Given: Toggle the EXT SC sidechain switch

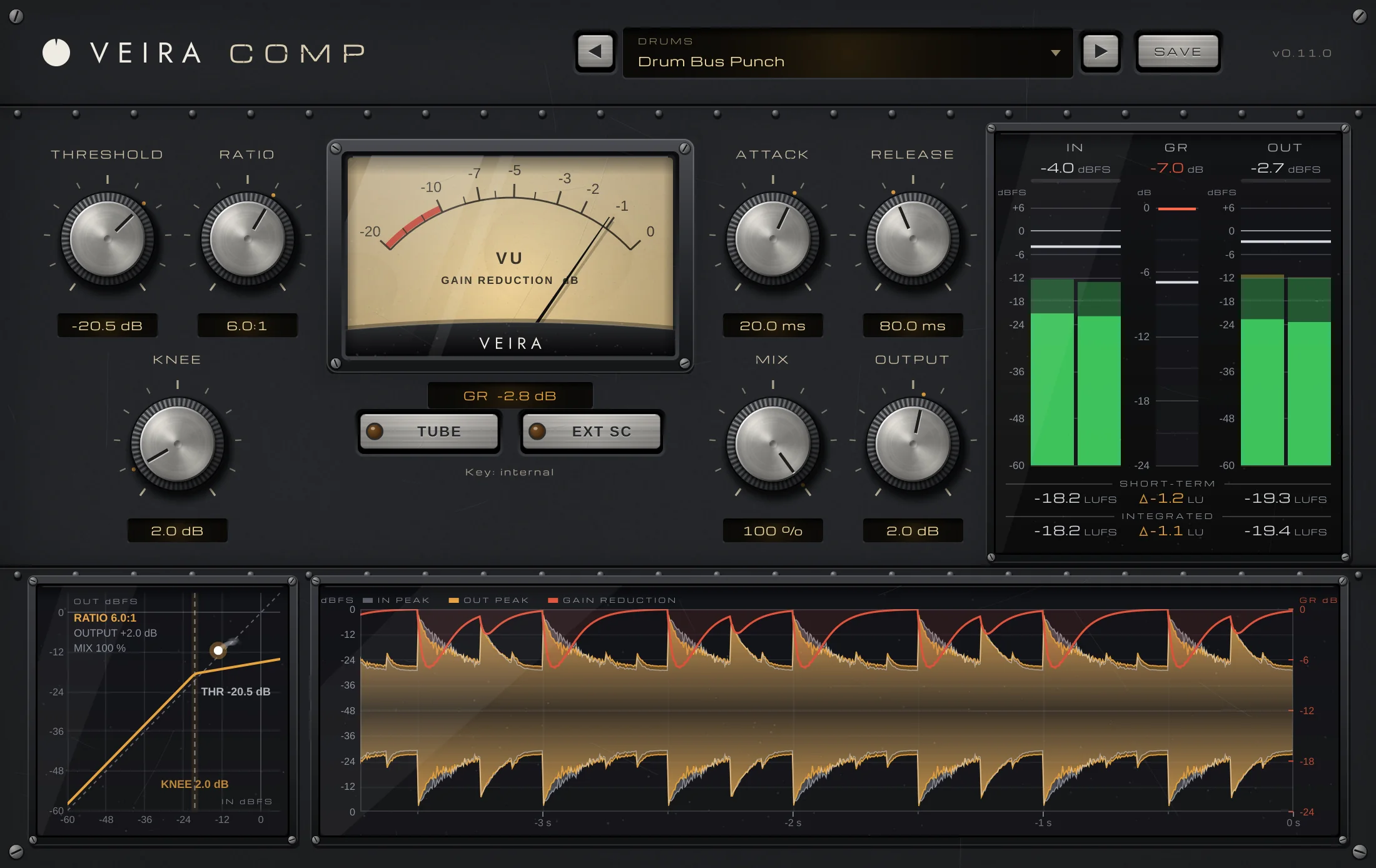Looking at the screenshot, I should click(592, 431).
